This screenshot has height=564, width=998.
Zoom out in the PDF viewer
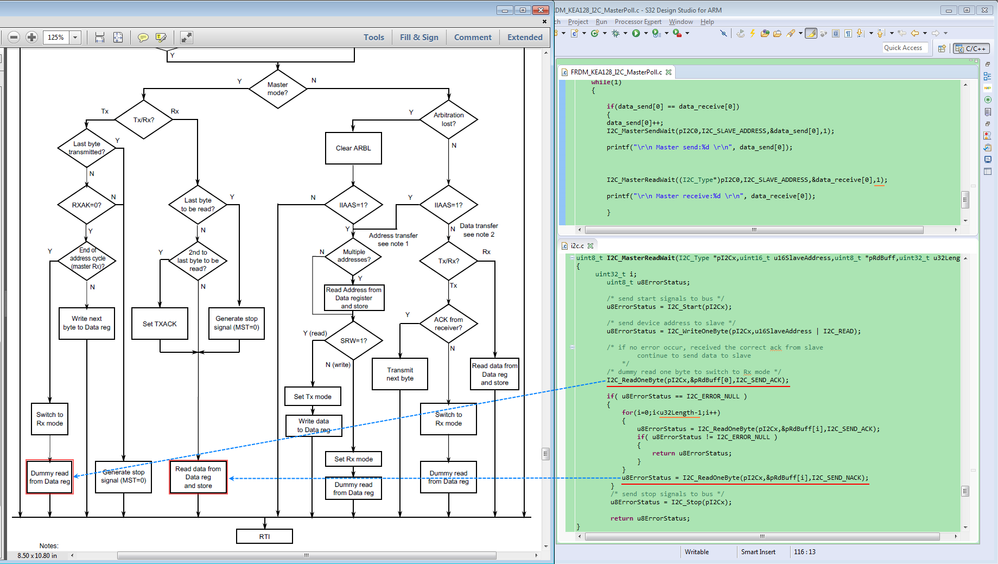13,38
